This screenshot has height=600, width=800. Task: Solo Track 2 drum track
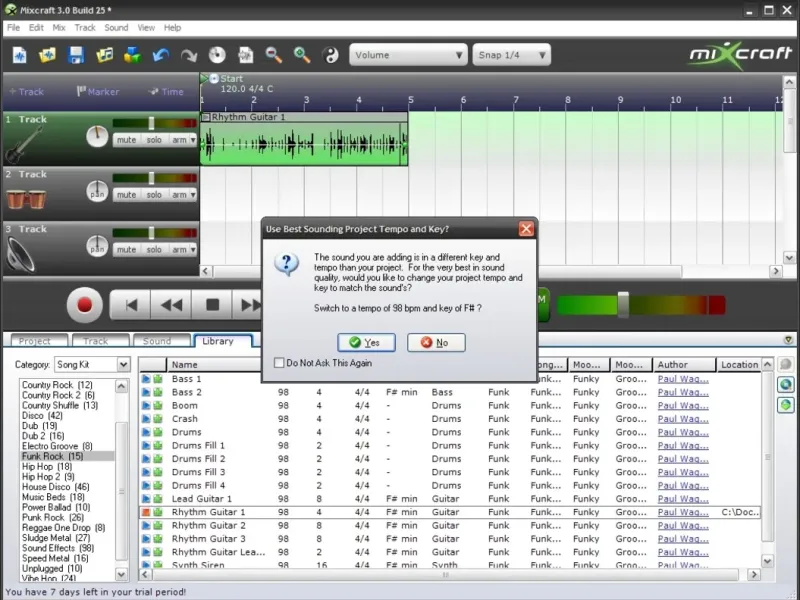coord(153,195)
